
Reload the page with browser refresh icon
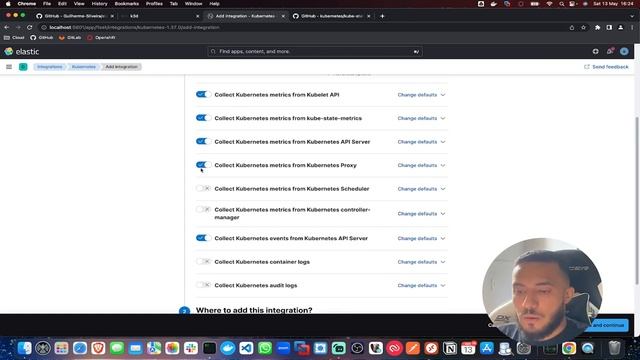point(29,27)
